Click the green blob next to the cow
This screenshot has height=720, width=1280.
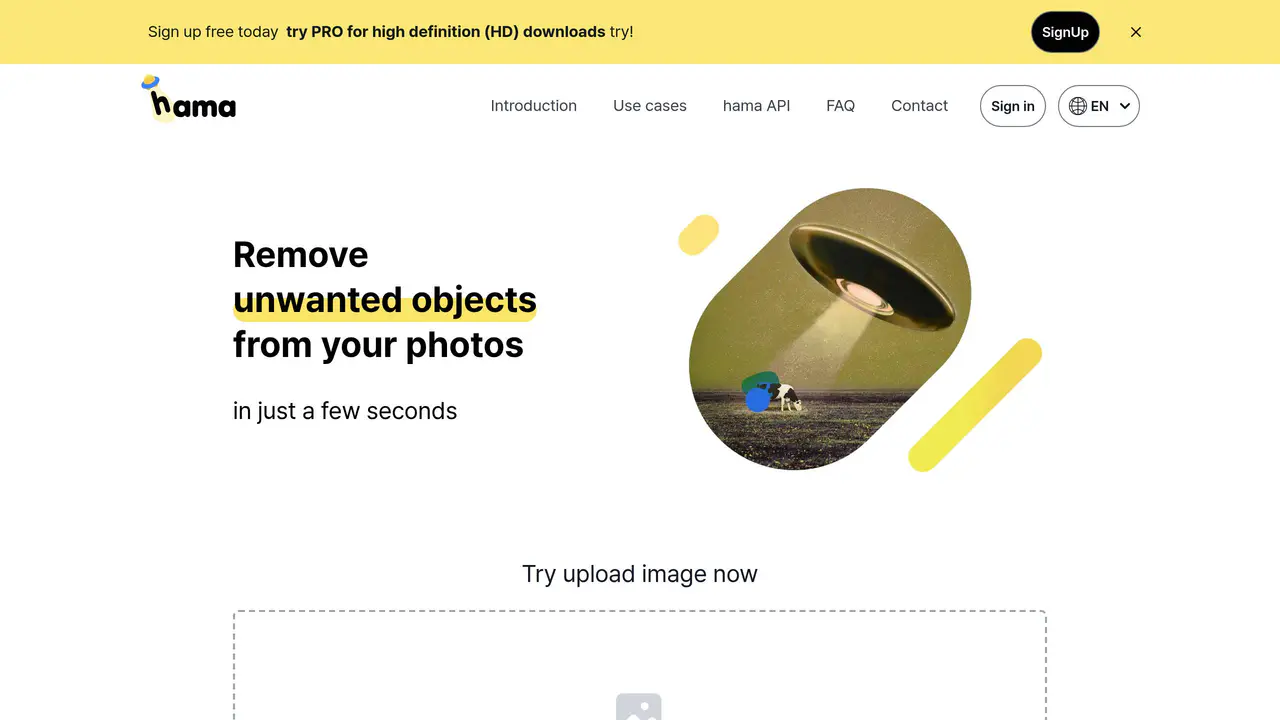[x=760, y=381]
